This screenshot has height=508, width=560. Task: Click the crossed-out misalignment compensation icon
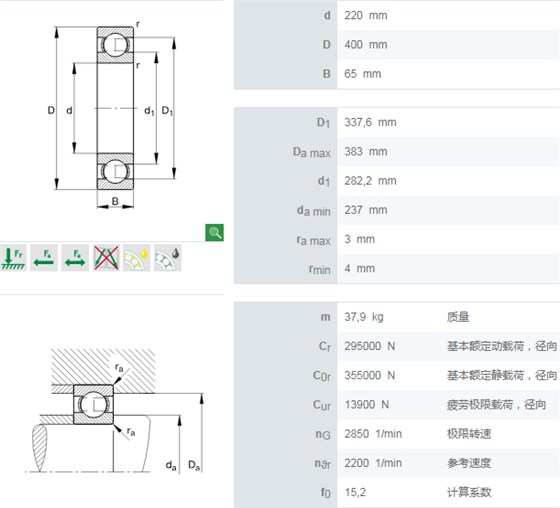(106, 258)
